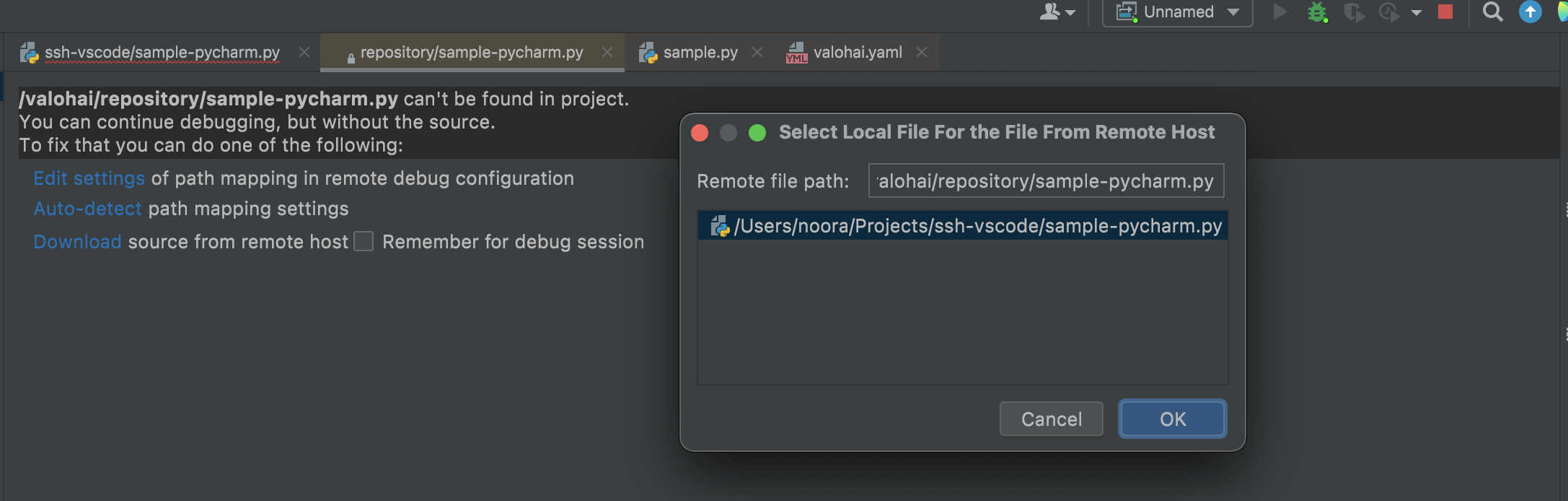This screenshot has height=501, width=1568.
Task: Switch to the sample.py tab
Action: (x=700, y=52)
